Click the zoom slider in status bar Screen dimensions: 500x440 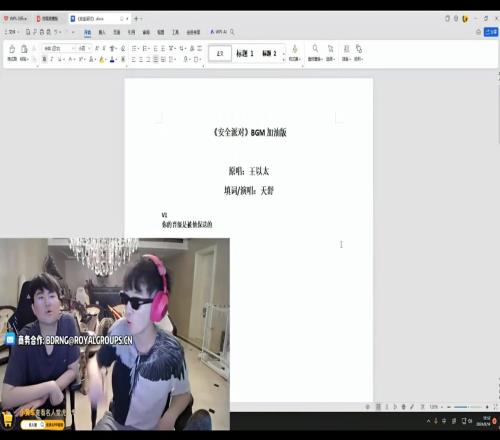[x=468, y=407]
